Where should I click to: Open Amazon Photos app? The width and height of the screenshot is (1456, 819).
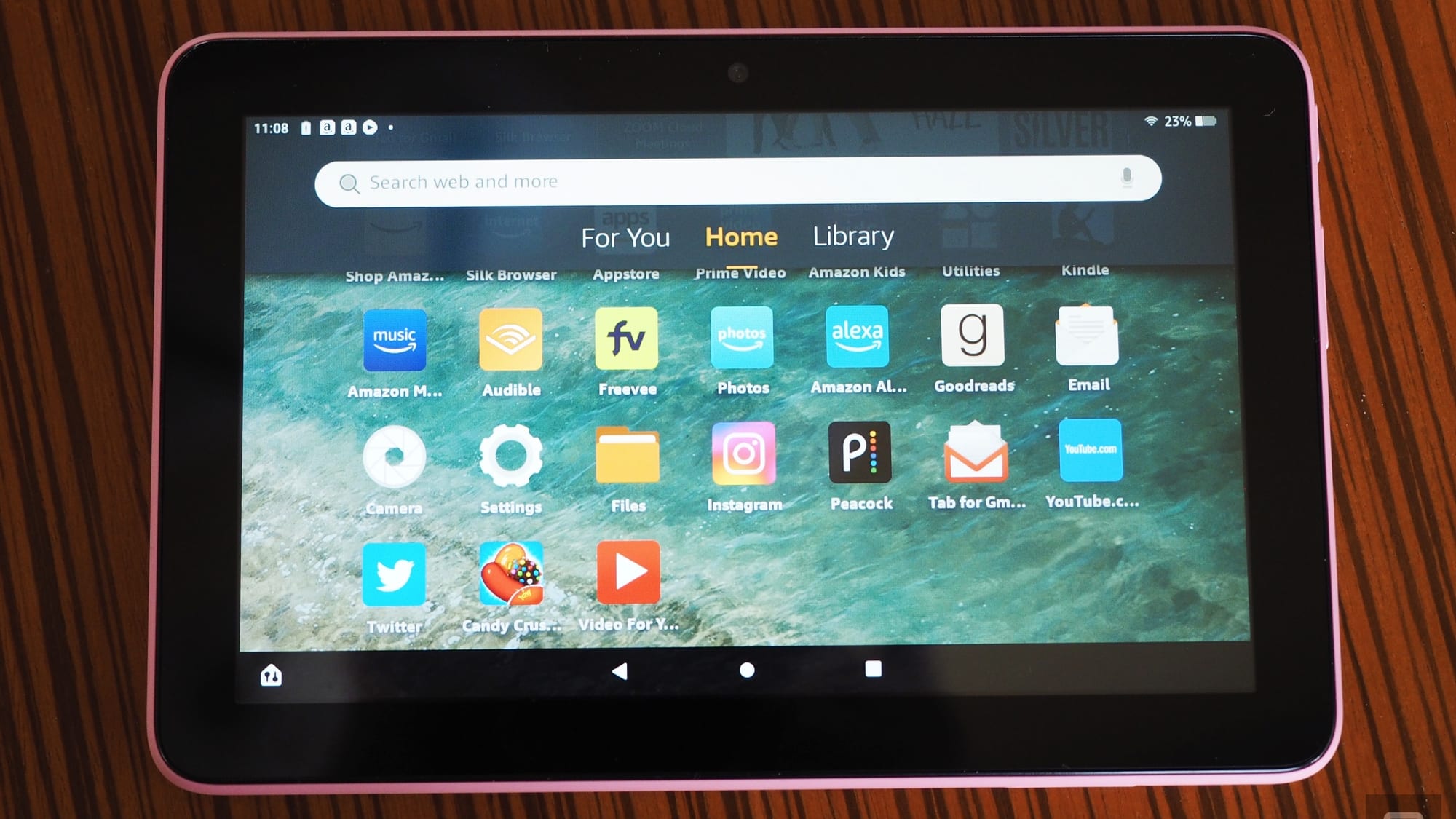[x=742, y=340]
